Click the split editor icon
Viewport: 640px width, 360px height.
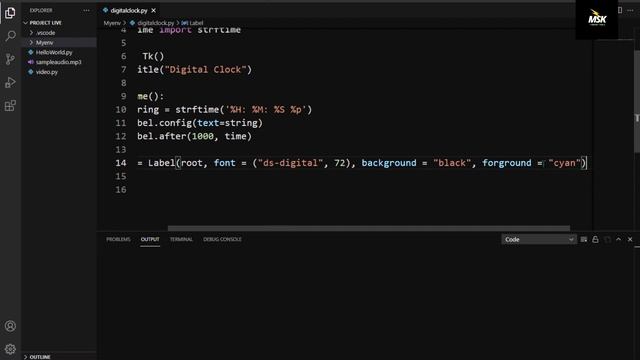coord(620,10)
